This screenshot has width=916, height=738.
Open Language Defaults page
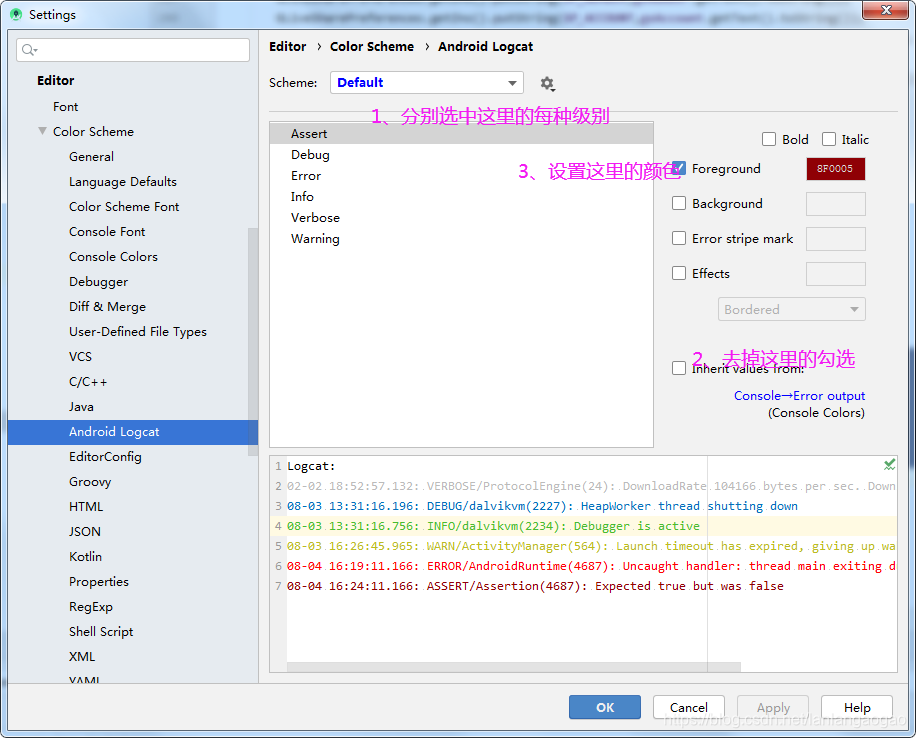coord(123,182)
